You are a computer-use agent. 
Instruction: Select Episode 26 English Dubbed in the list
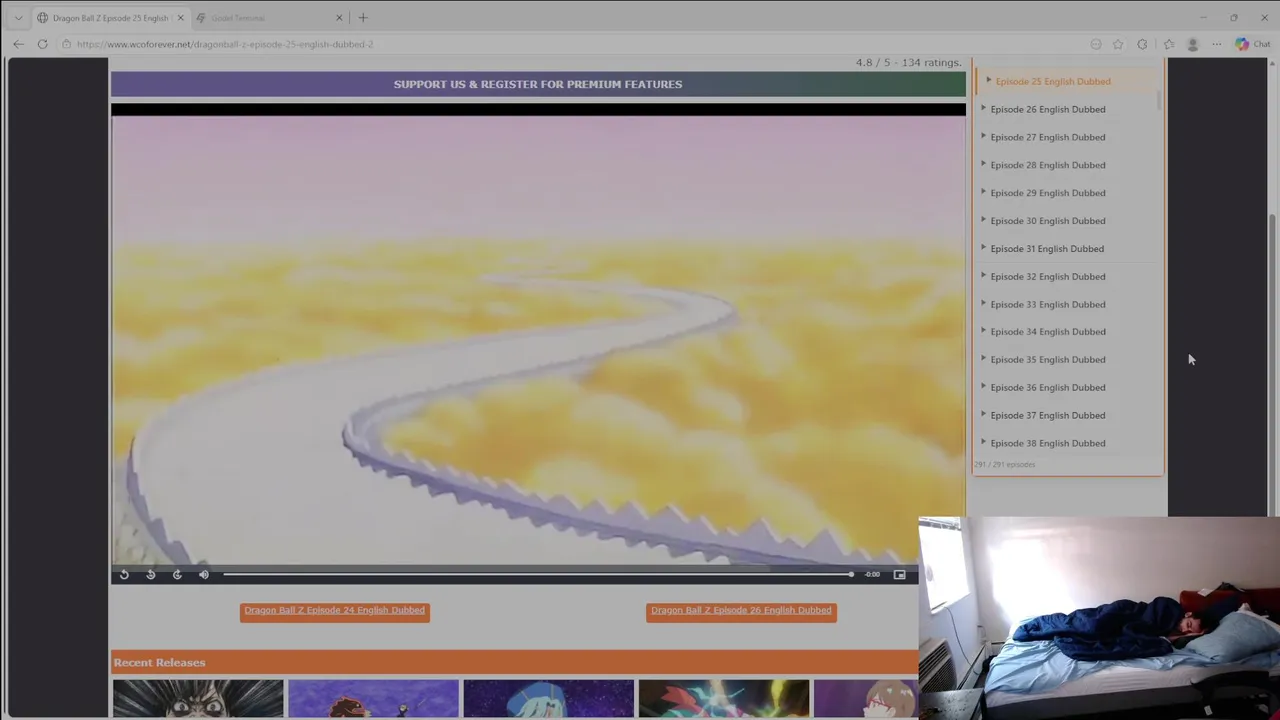(1047, 109)
